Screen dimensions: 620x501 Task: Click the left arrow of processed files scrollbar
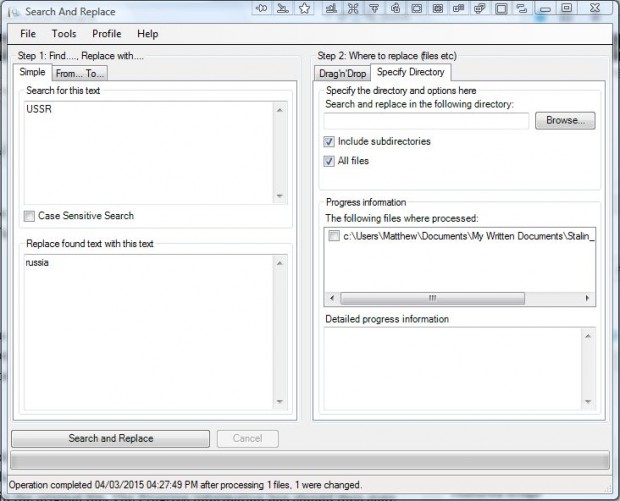click(x=332, y=298)
